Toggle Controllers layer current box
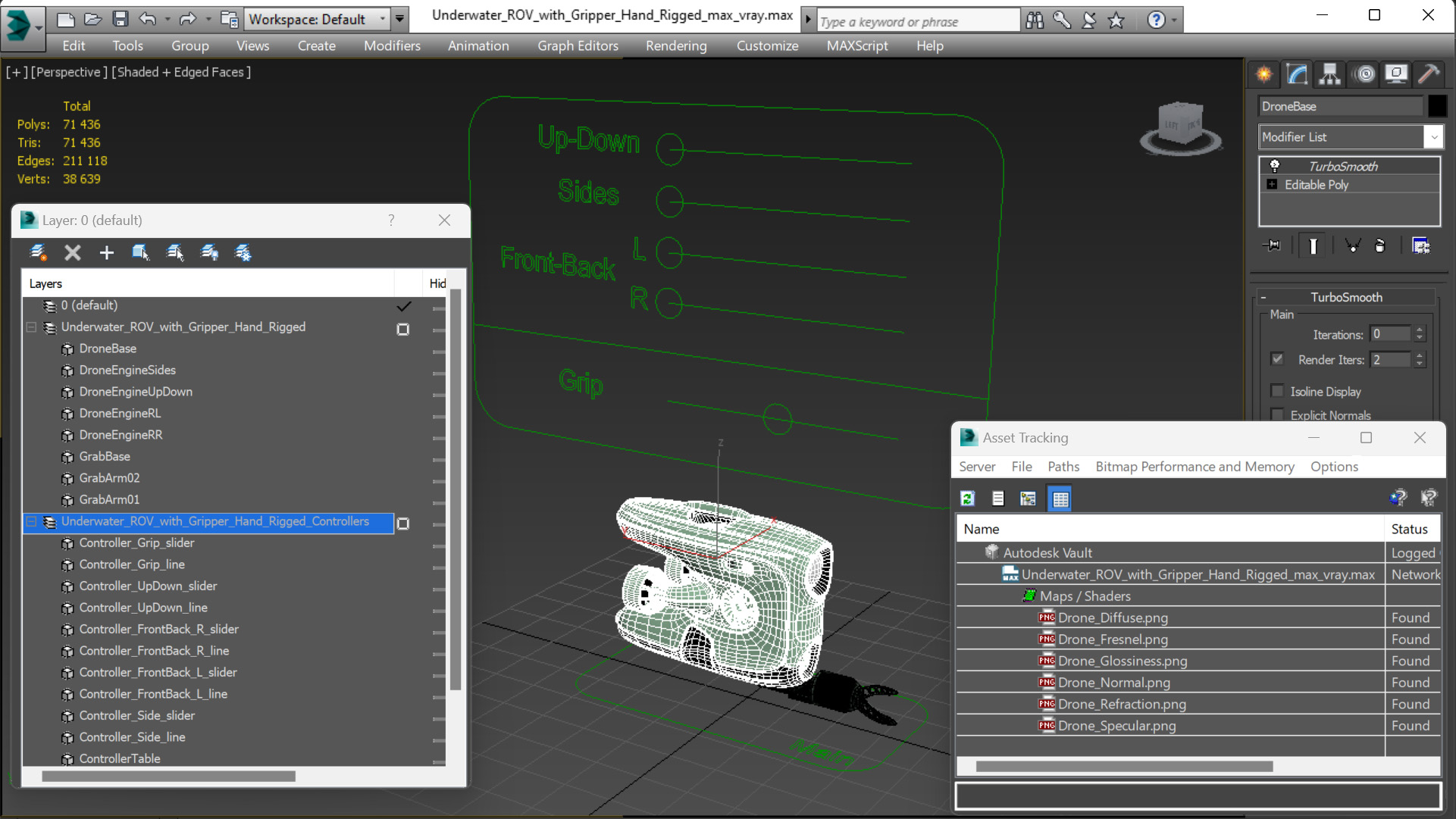 pos(403,524)
